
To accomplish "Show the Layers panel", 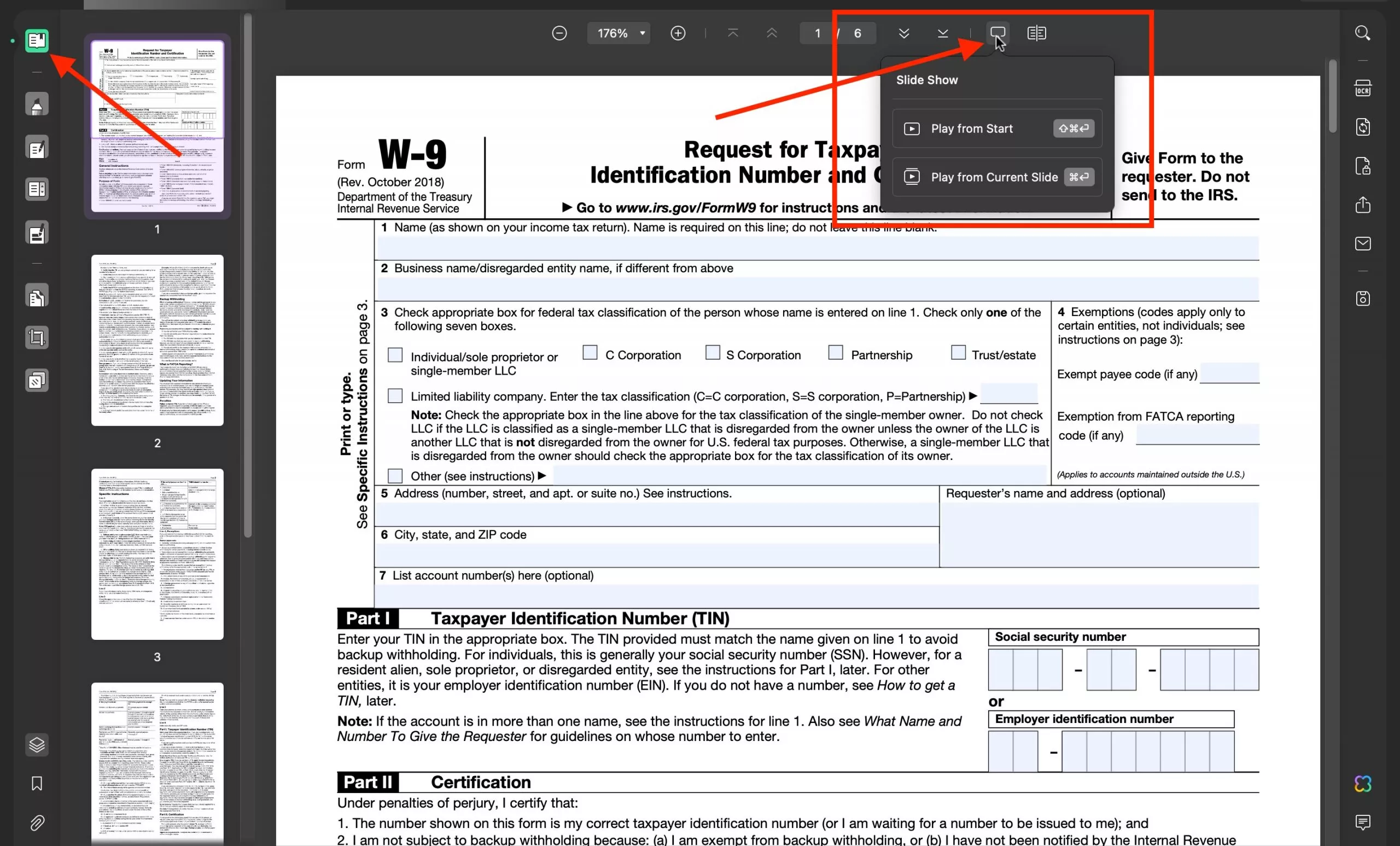I will (x=37, y=745).
